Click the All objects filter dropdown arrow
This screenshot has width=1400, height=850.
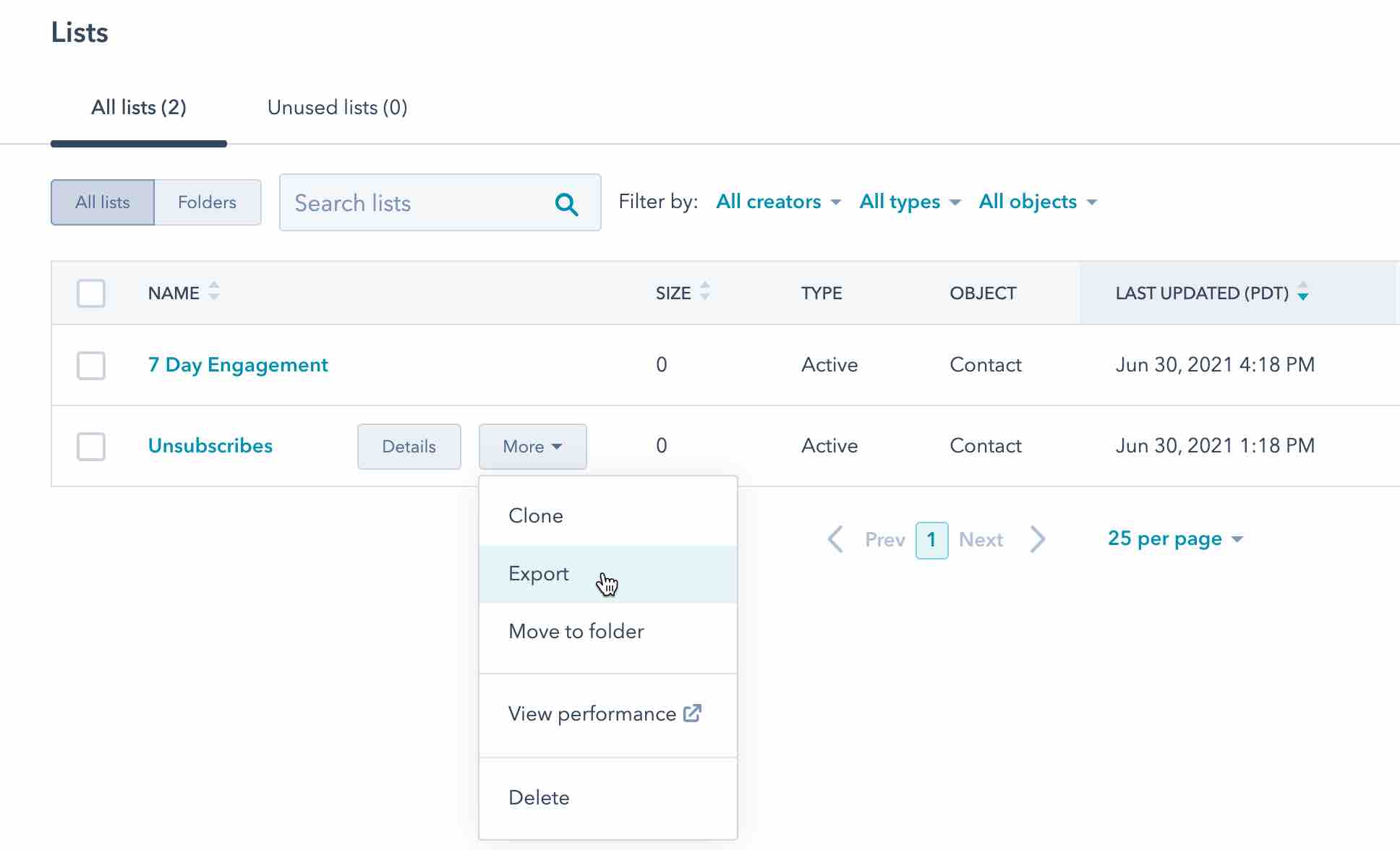click(1093, 202)
